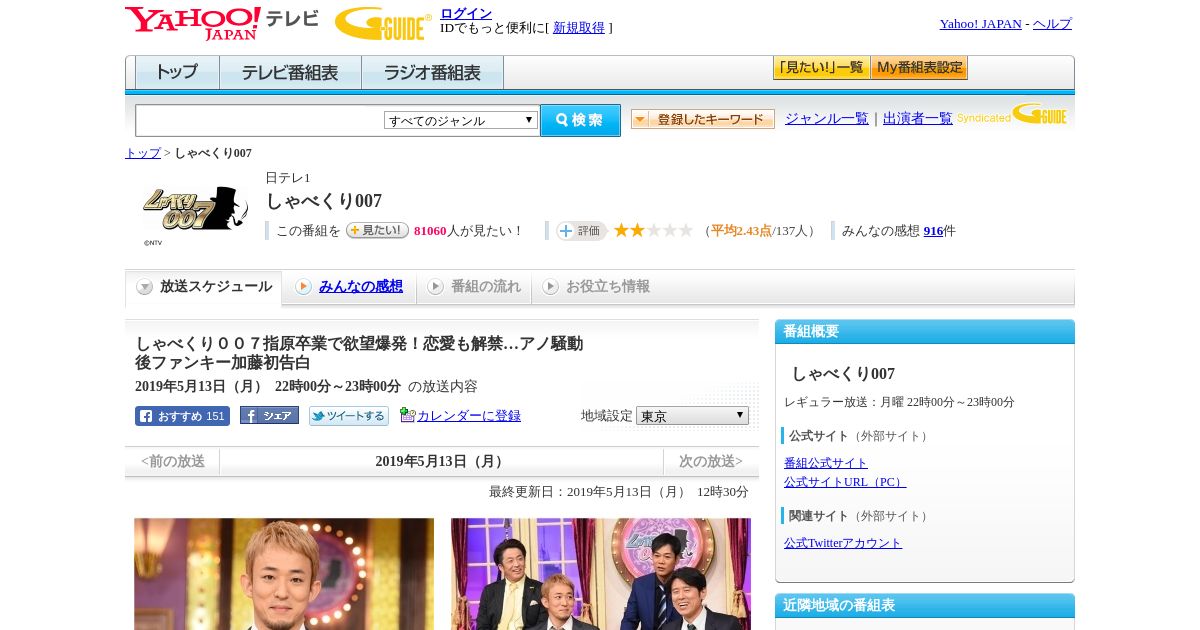
Task: Click the 見たい! plus button
Action: [377, 230]
